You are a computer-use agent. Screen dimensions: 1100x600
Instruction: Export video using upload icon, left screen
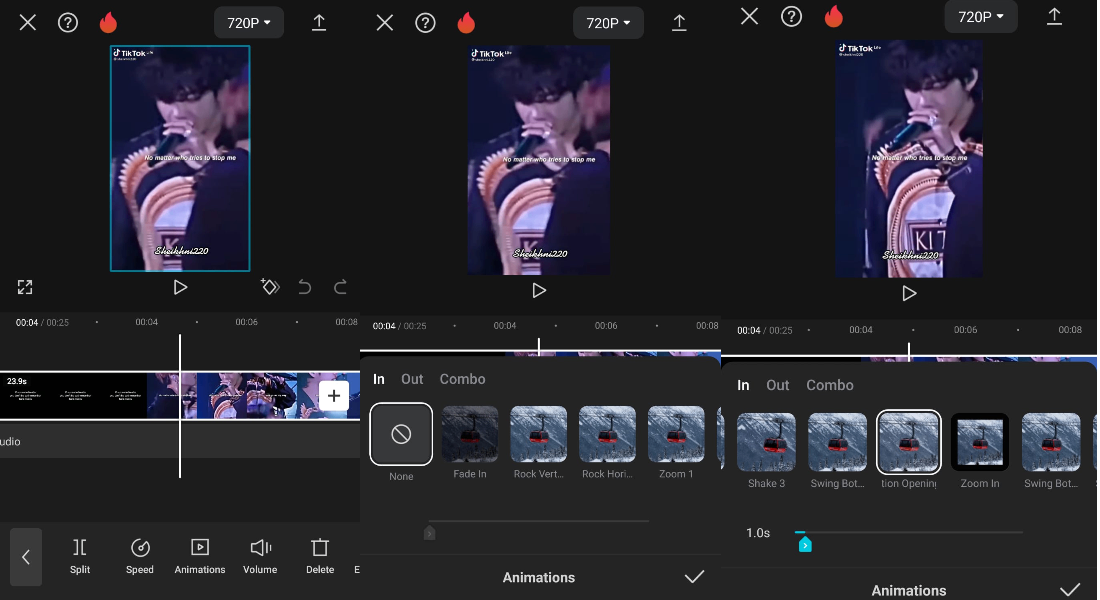[318, 22]
